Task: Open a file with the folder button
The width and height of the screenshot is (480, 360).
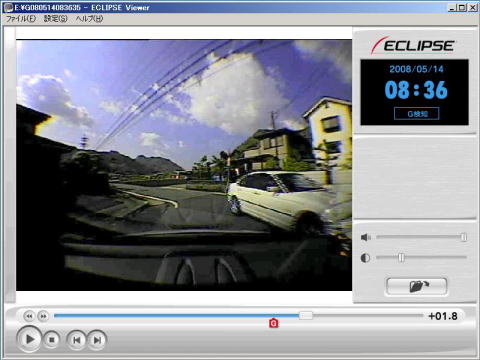Action: [x=417, y=286]
